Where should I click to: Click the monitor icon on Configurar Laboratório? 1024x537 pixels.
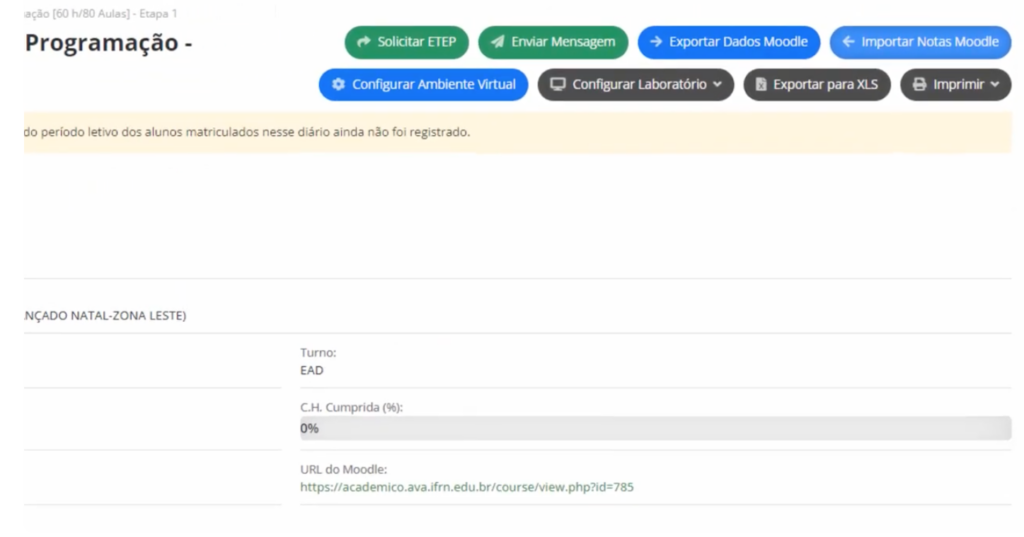point(558,85)
